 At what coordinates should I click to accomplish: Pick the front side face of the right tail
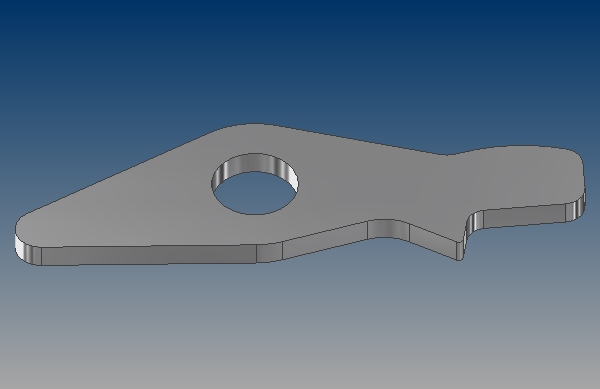coord(524,217)
